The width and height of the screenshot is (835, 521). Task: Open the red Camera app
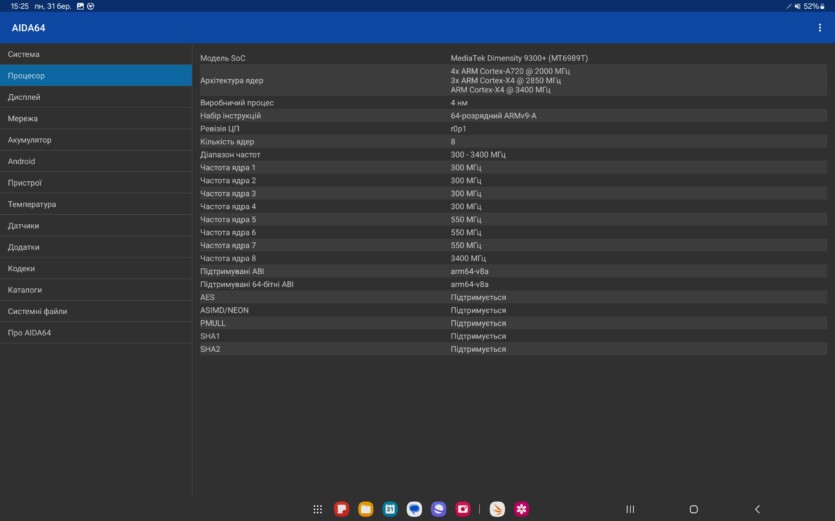coord(463,509)
